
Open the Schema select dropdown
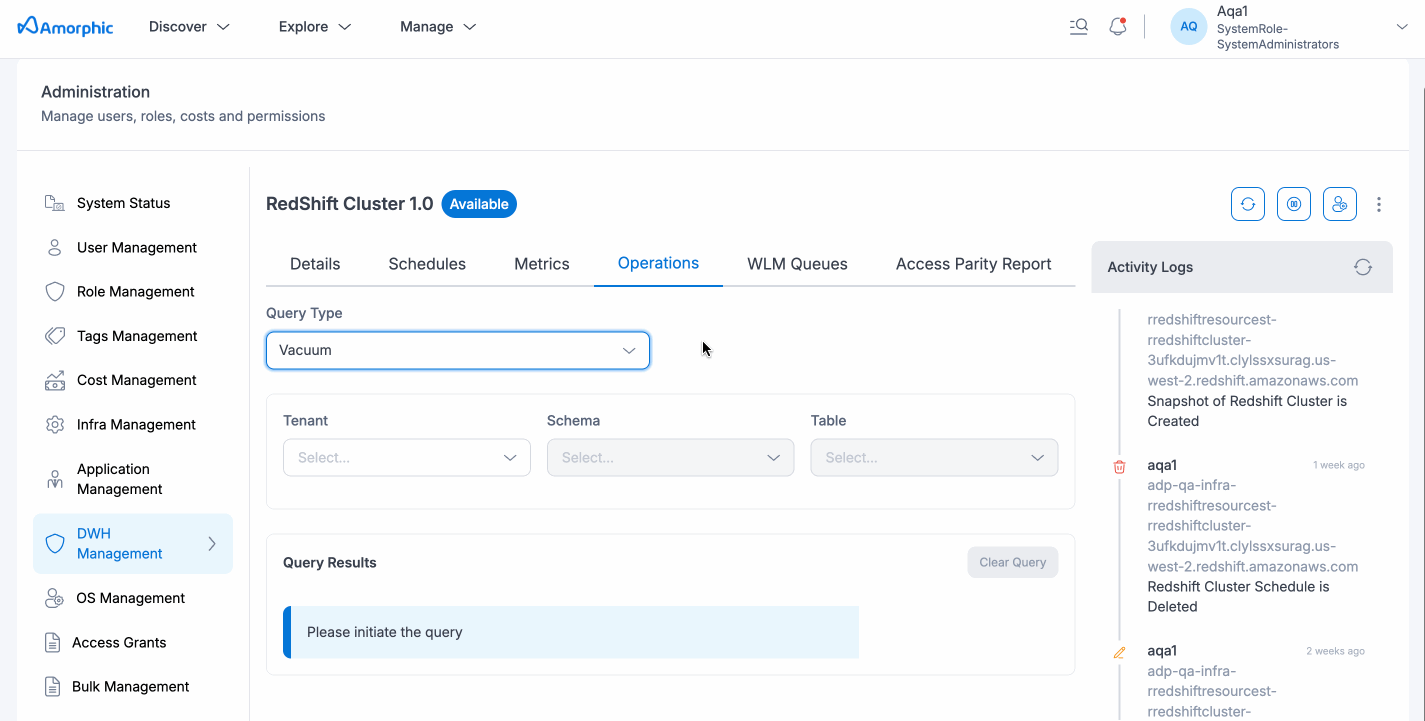coord(670,457)
